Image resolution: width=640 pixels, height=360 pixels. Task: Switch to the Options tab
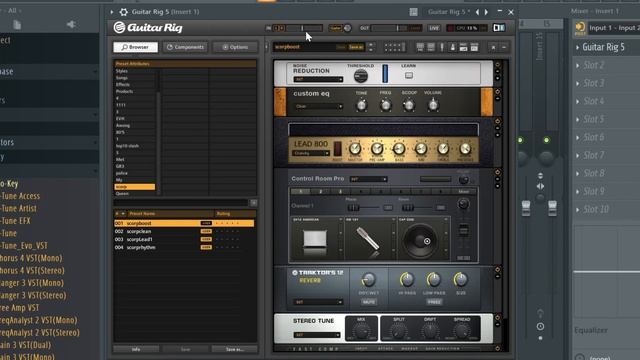click(235, 47)
